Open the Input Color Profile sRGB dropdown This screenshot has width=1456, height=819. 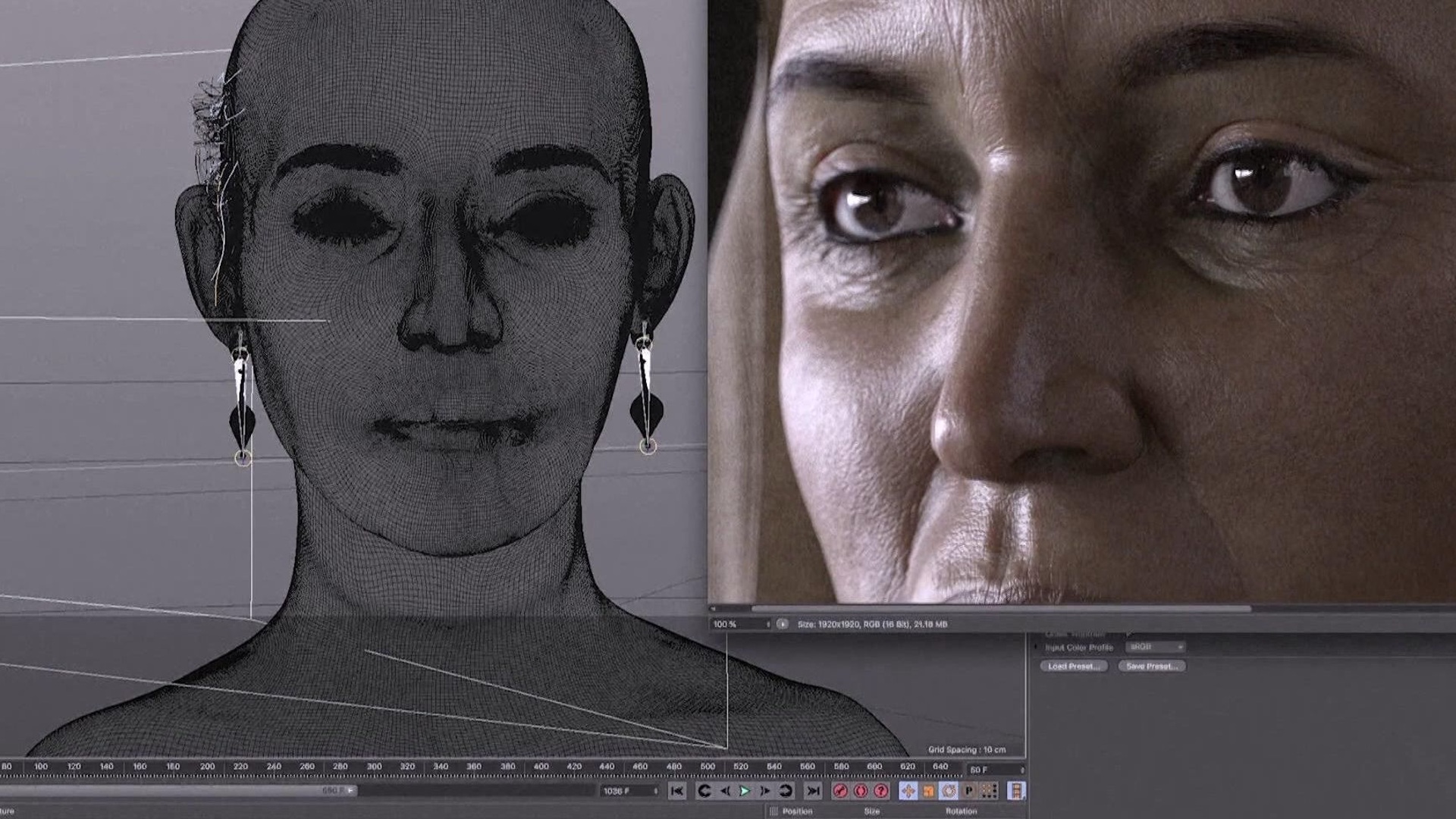(x=1156, y=647)
